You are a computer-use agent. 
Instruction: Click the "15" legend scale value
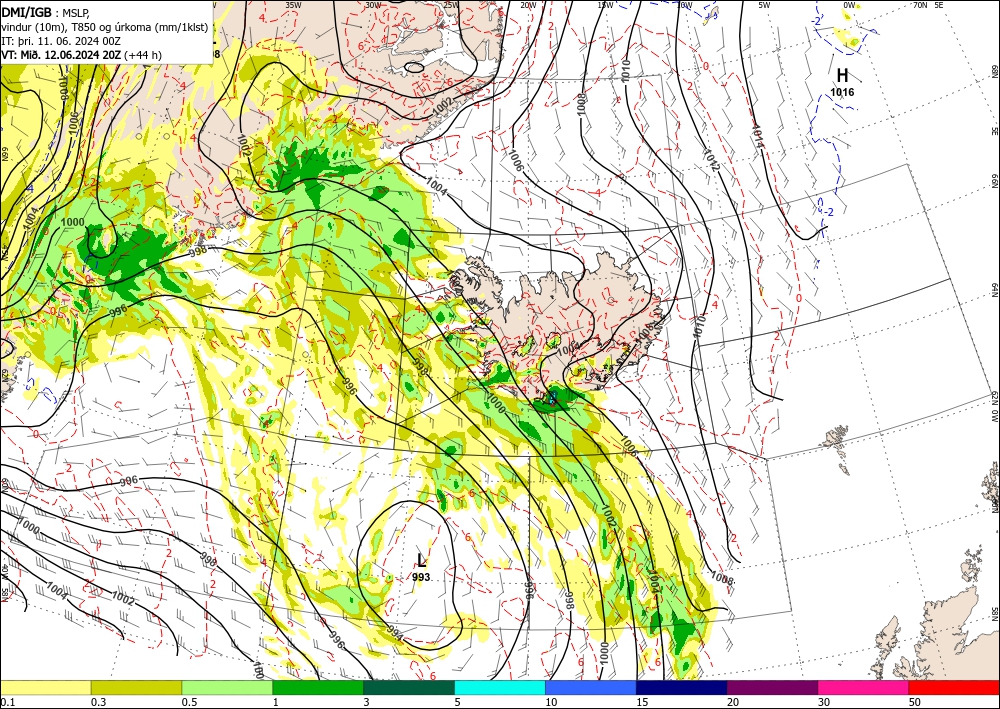click(x=642, y=702)
